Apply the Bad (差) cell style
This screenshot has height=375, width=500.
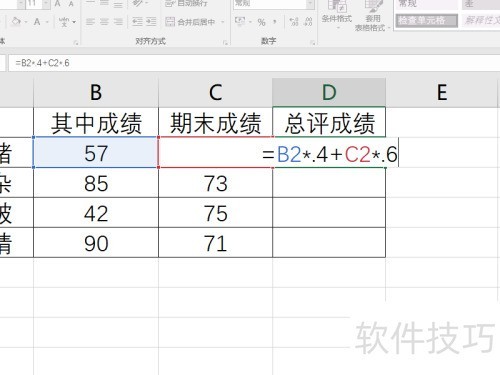coord(481,4)
